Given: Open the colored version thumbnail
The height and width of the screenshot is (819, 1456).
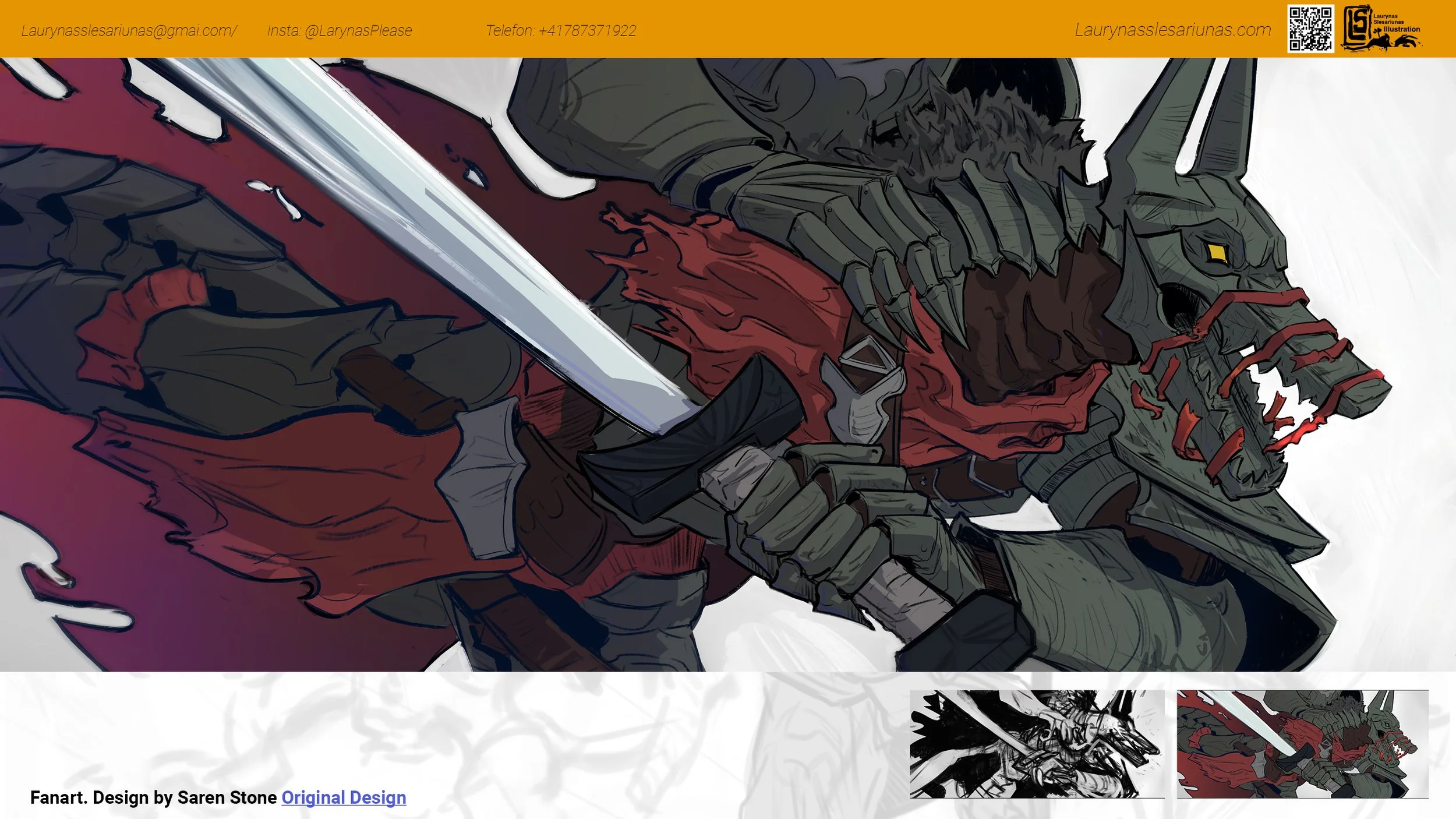Looking at the screenshot, I should coord(1302,744).
